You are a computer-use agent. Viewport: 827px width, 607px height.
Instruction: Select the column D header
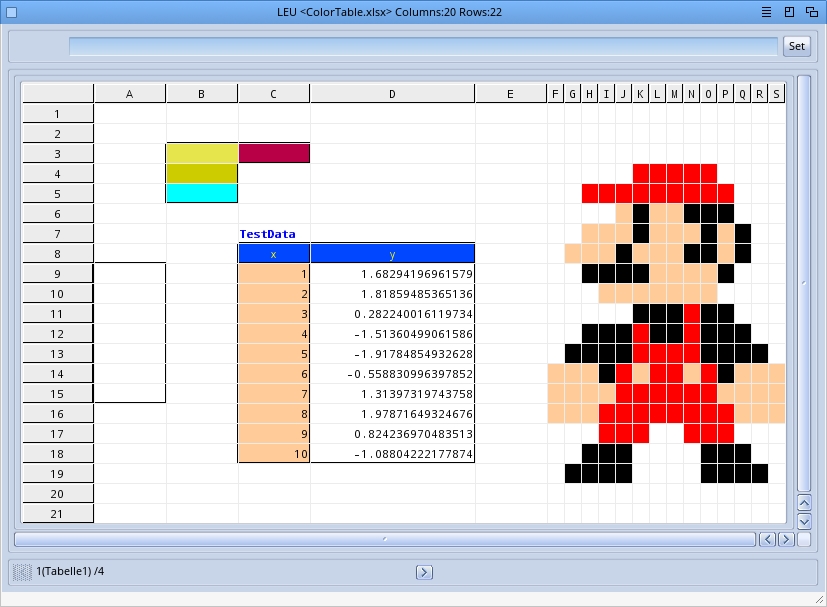pos(392,94)
